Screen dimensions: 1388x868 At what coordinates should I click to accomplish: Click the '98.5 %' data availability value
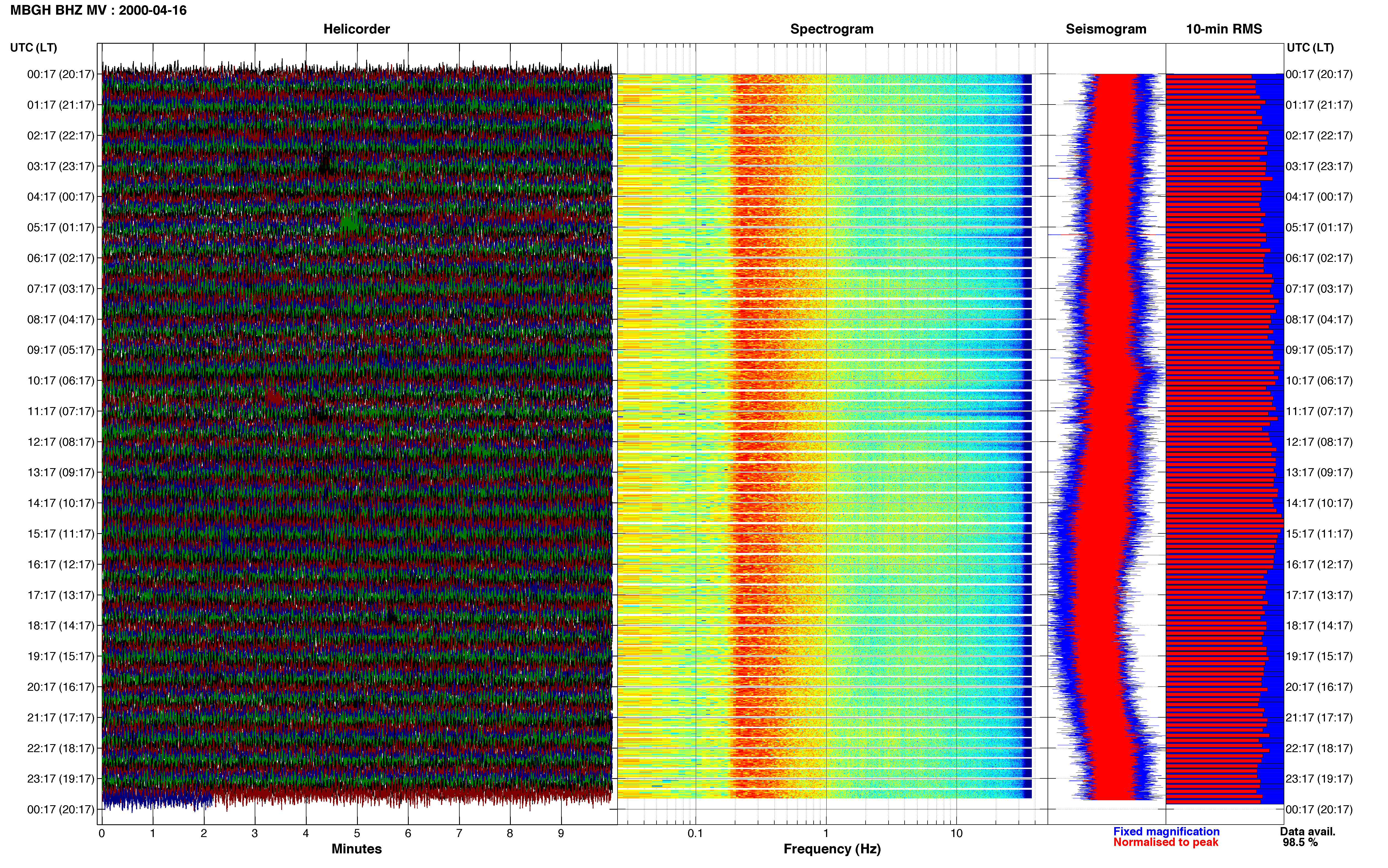pos(1300,842)
